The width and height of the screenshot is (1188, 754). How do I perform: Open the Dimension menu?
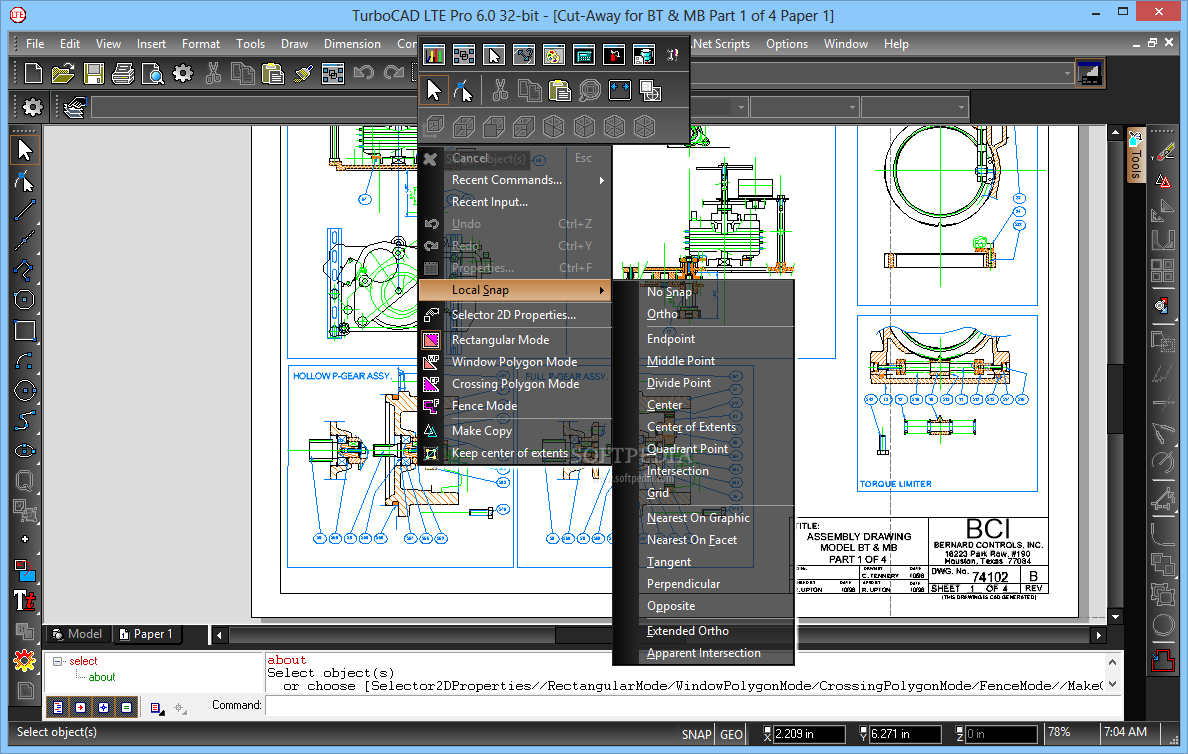(x=352, y=44)
